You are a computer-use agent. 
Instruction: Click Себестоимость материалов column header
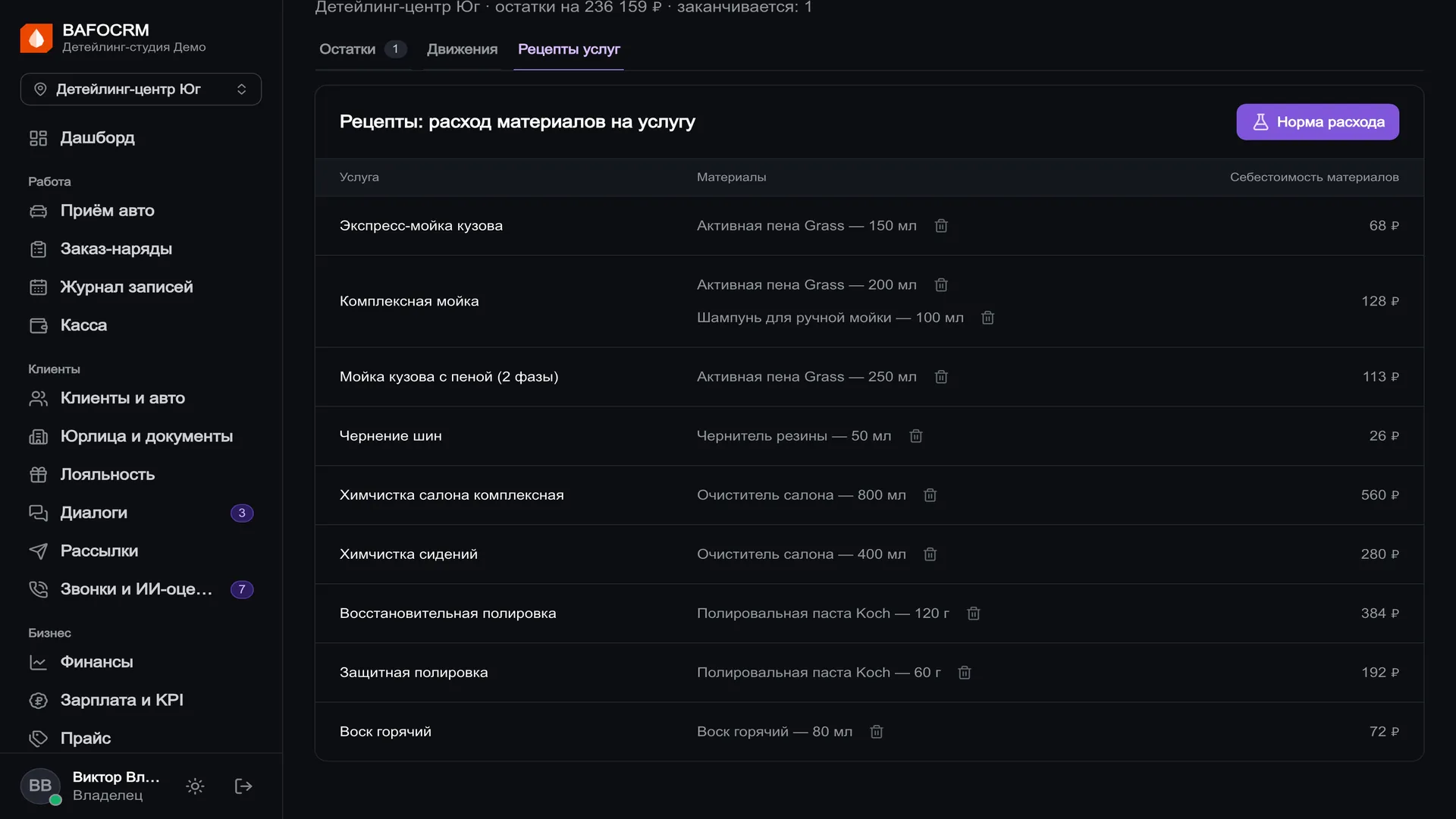pos(1314,177)
